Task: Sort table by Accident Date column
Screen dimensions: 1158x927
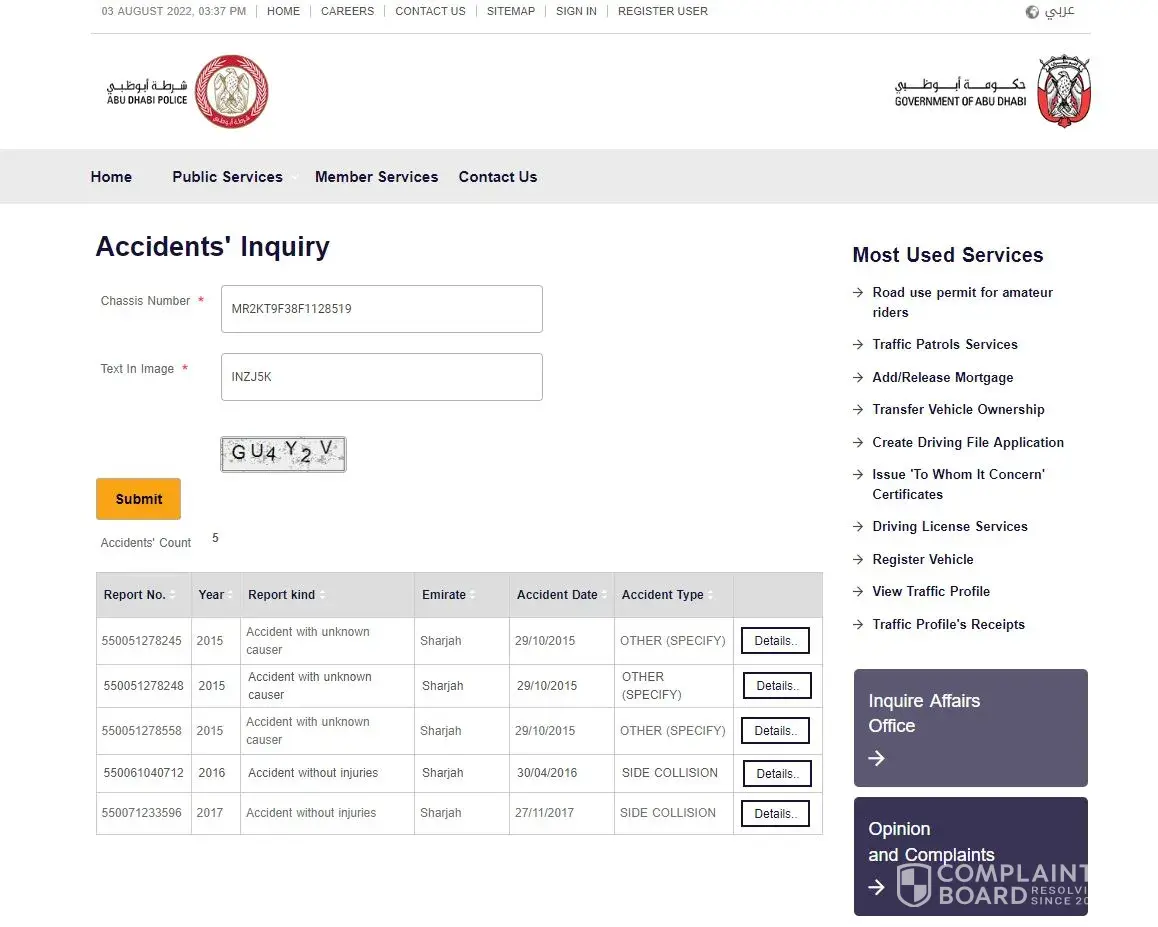Action: [x=603, y=595]
